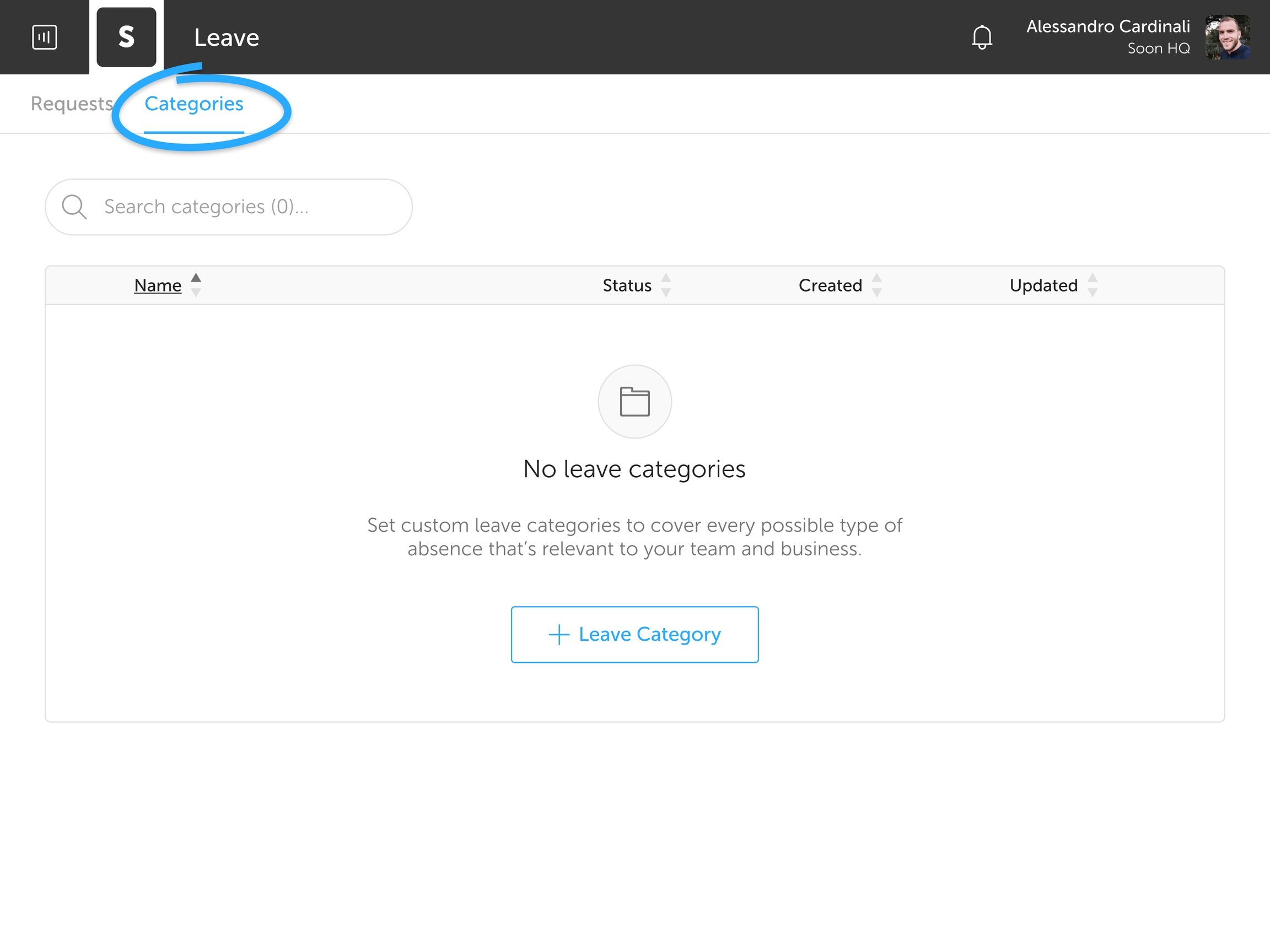Click the plus icon on Leave Category
Image resolution: width=1270 pixels, height=952 pixels.
[x=558, y=635]
